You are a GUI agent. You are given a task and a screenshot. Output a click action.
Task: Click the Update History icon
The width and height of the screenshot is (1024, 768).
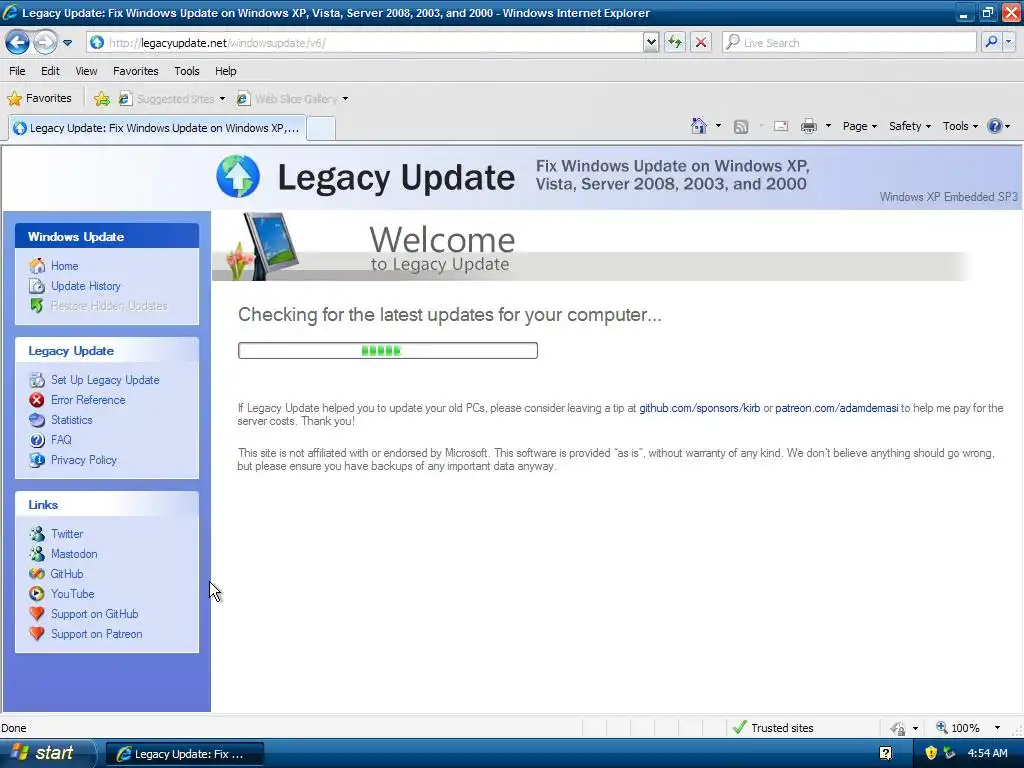(x=37, y=286)
